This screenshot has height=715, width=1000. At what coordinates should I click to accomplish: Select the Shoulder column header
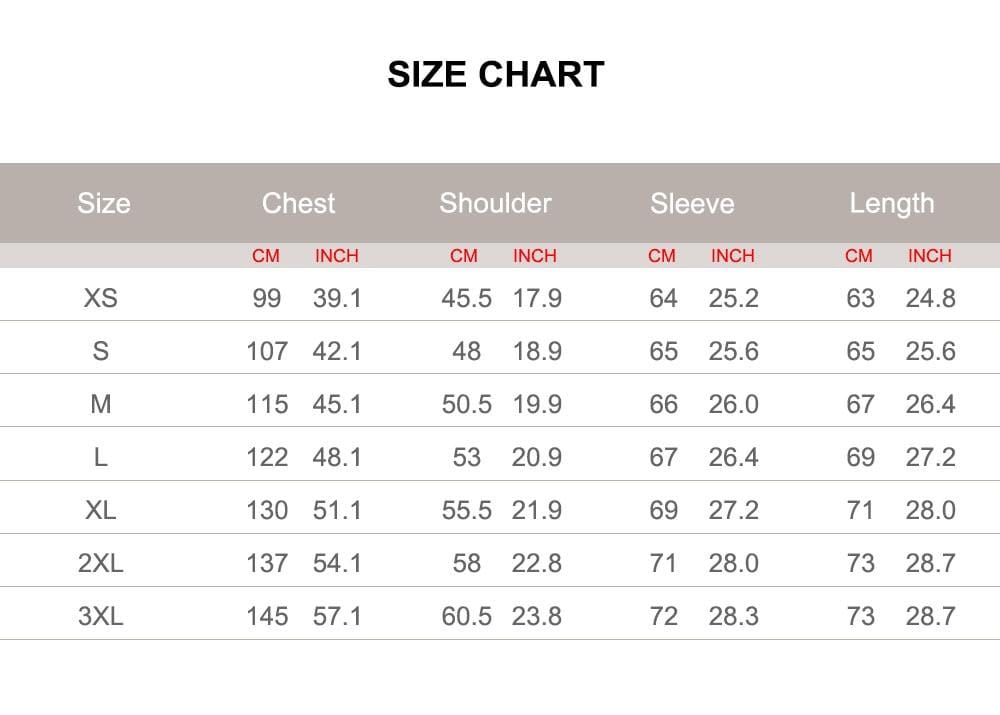pyautogui.click(x=495, y=203)
